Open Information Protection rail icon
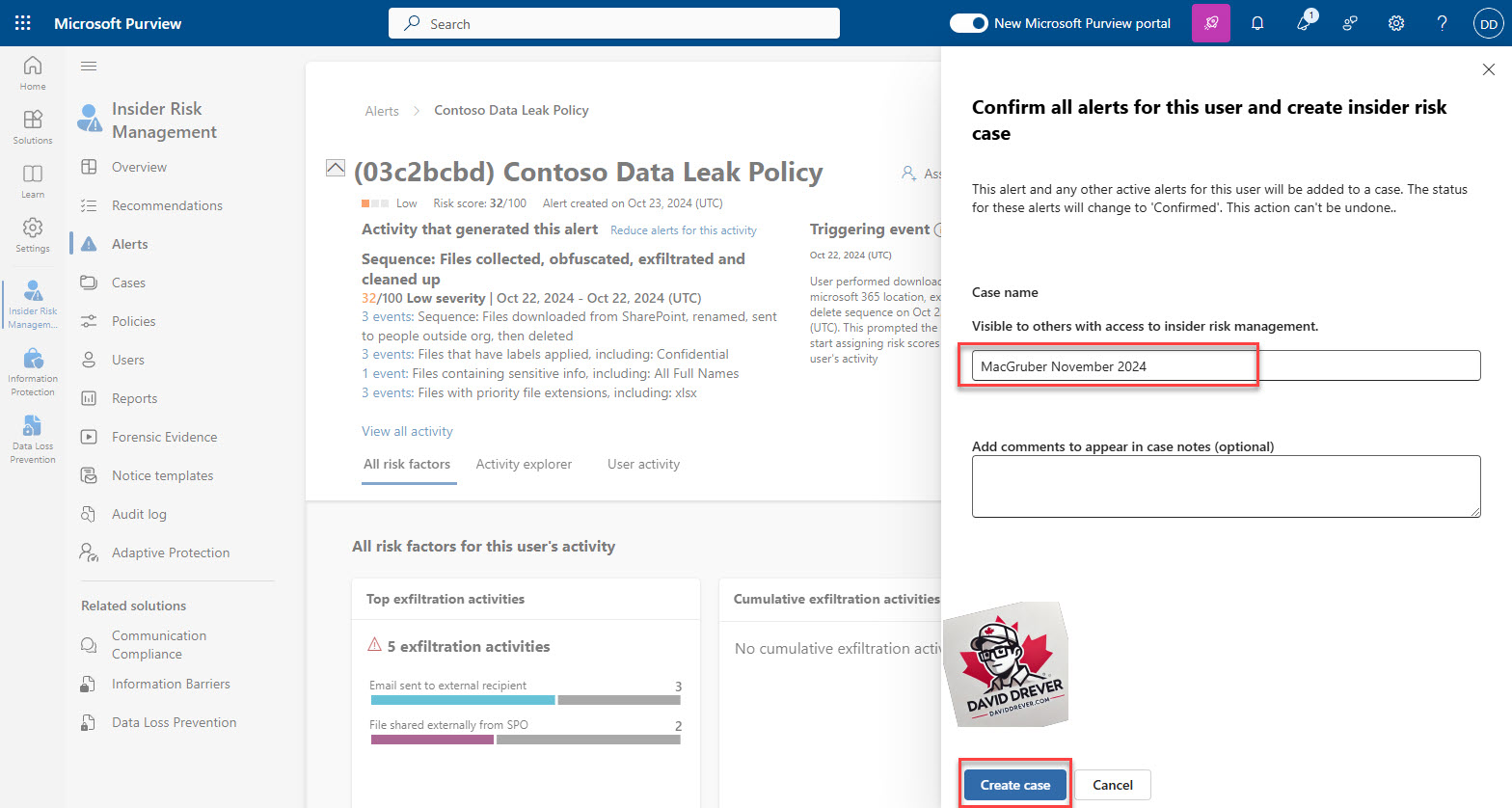 pyautogui.click(x=33, y=371)
